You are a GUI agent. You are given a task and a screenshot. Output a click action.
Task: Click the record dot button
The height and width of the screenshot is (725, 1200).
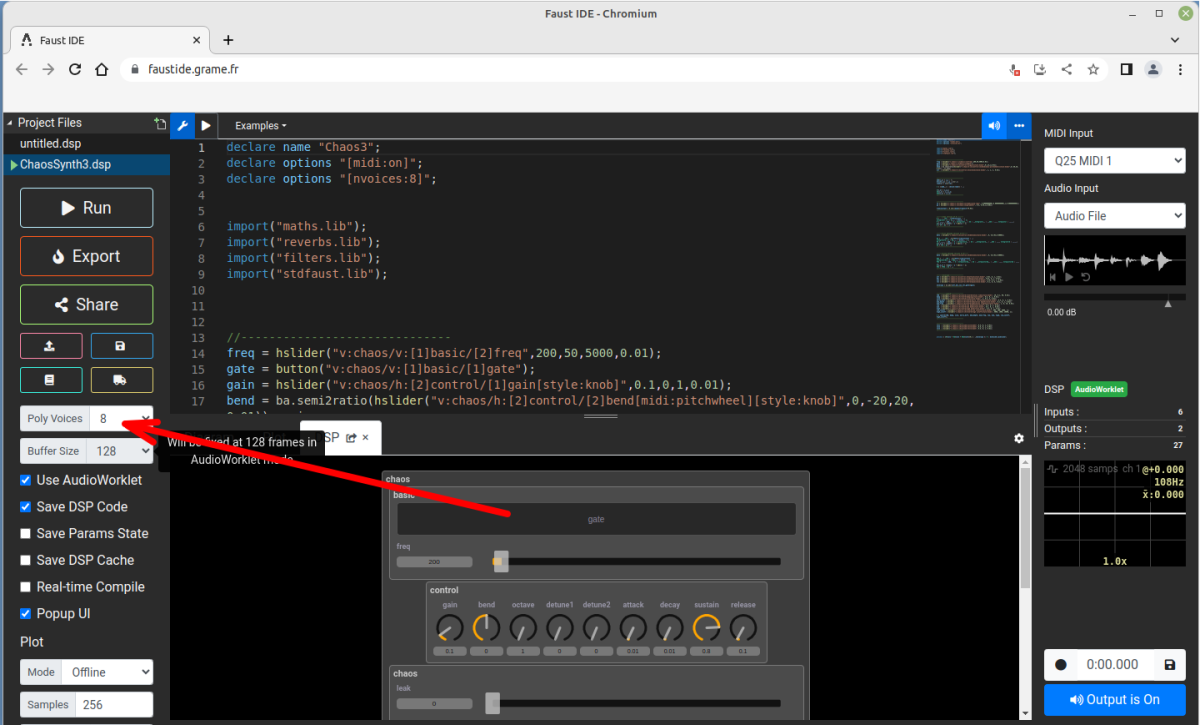tap(1061, 665)
